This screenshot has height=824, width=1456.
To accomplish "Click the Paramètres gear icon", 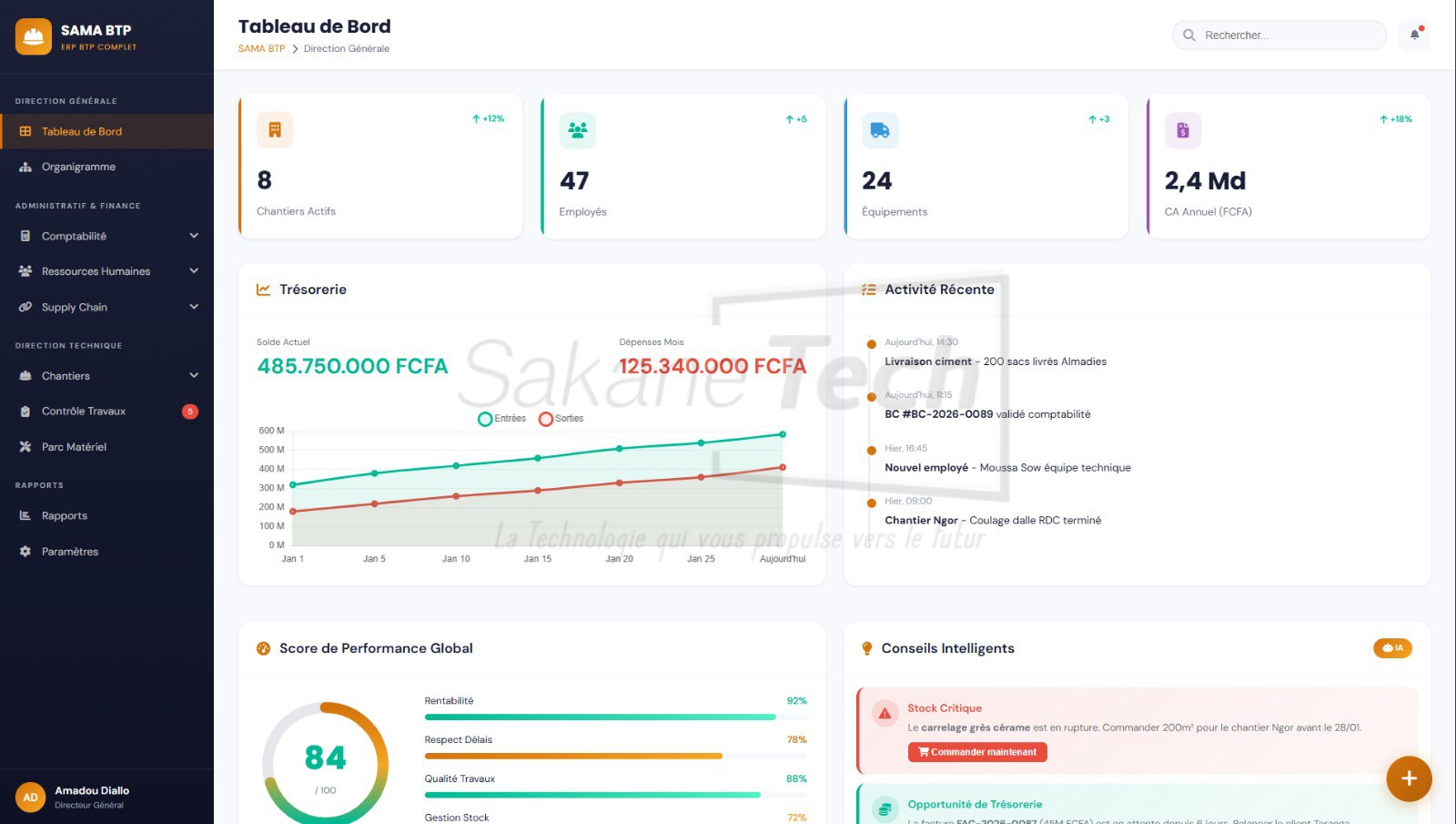I will [x=25, y=552].
